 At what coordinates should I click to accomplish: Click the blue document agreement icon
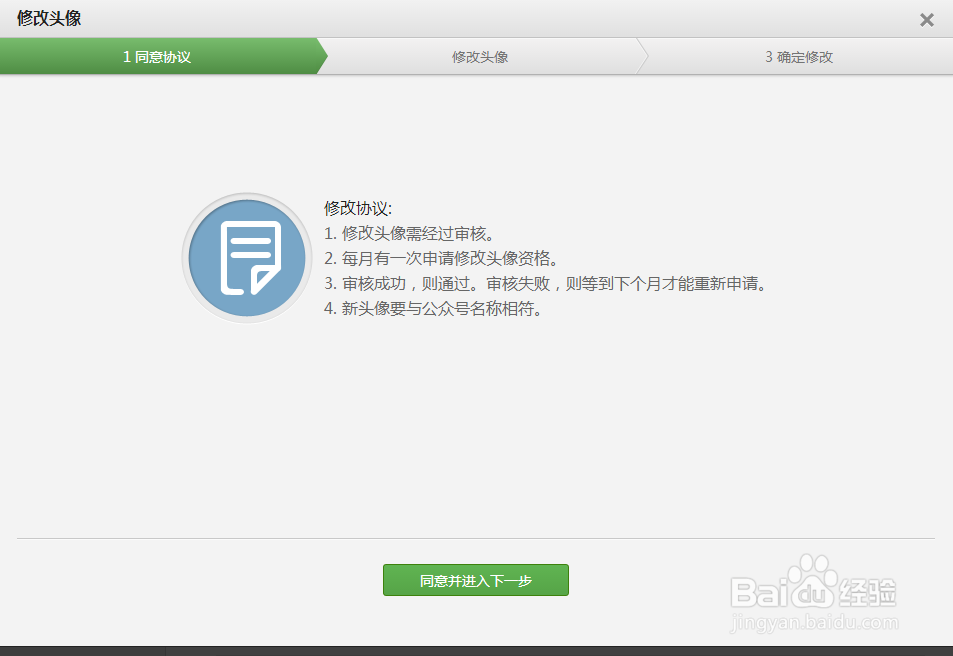pyautogui.click(x=245, y=257)
